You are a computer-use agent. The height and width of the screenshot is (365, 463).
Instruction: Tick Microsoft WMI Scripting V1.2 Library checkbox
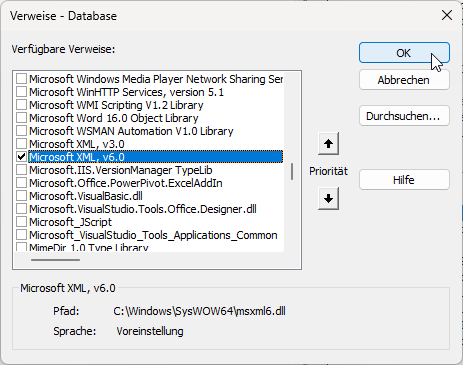click(x=22, y=105)
